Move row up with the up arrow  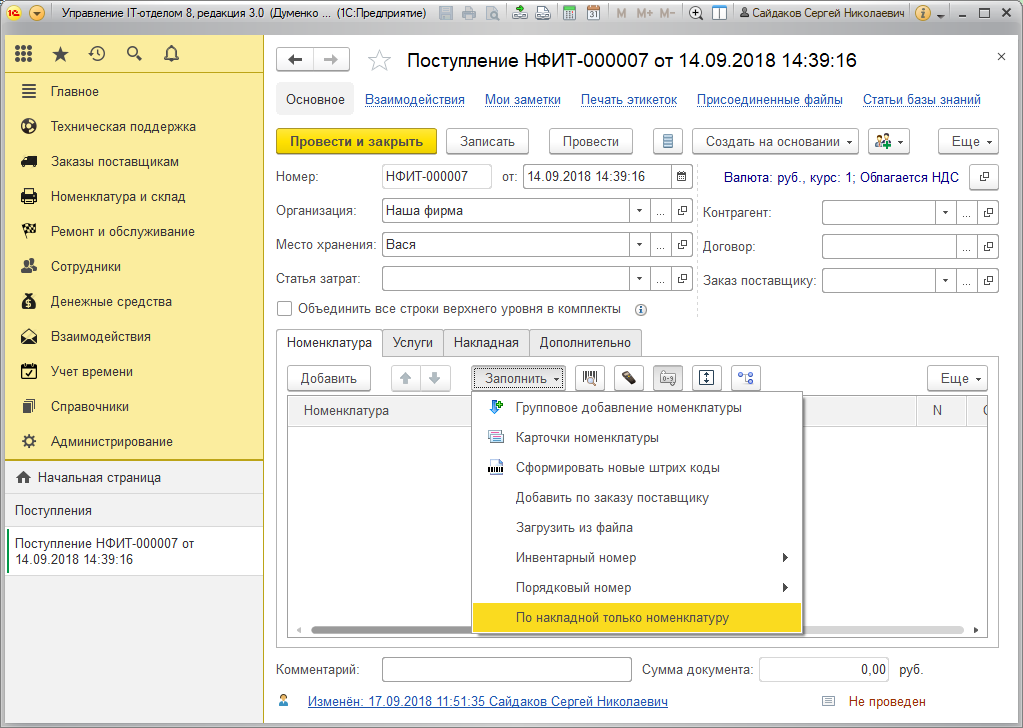(x=406, y=378)
